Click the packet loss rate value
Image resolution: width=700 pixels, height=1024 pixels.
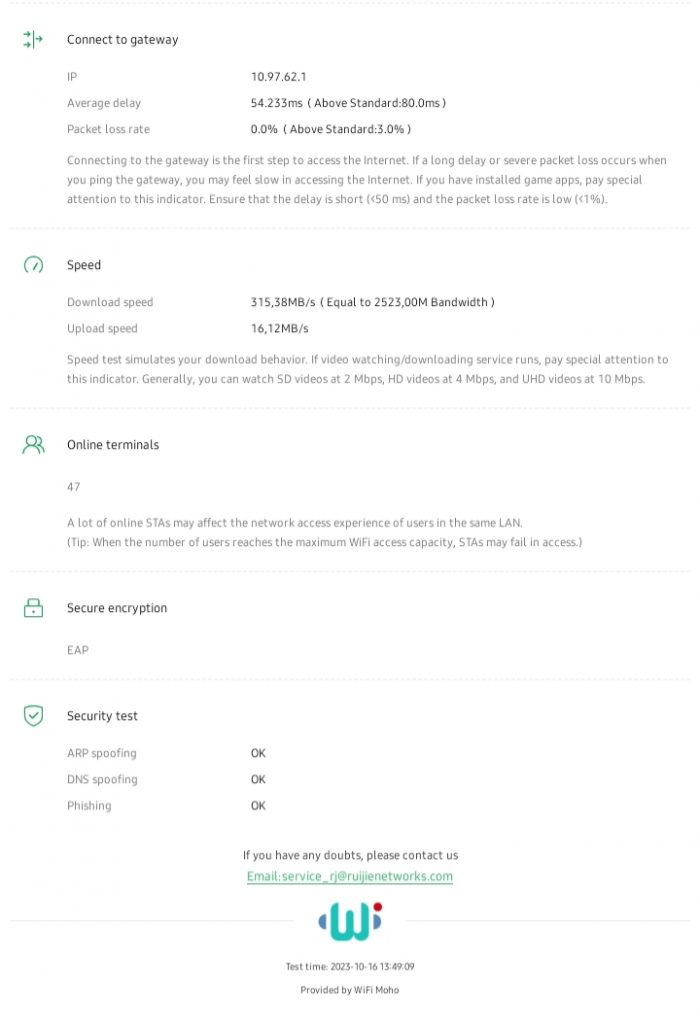330,129
